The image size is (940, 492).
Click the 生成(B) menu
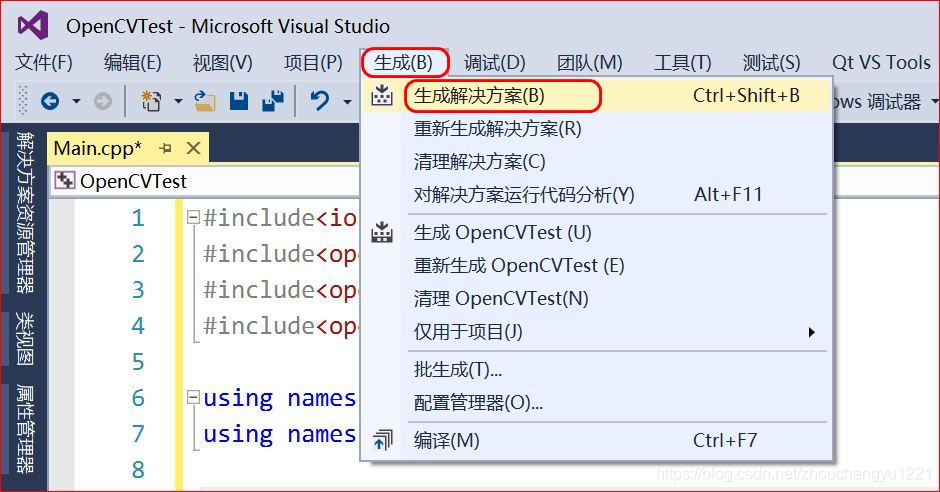404,62
